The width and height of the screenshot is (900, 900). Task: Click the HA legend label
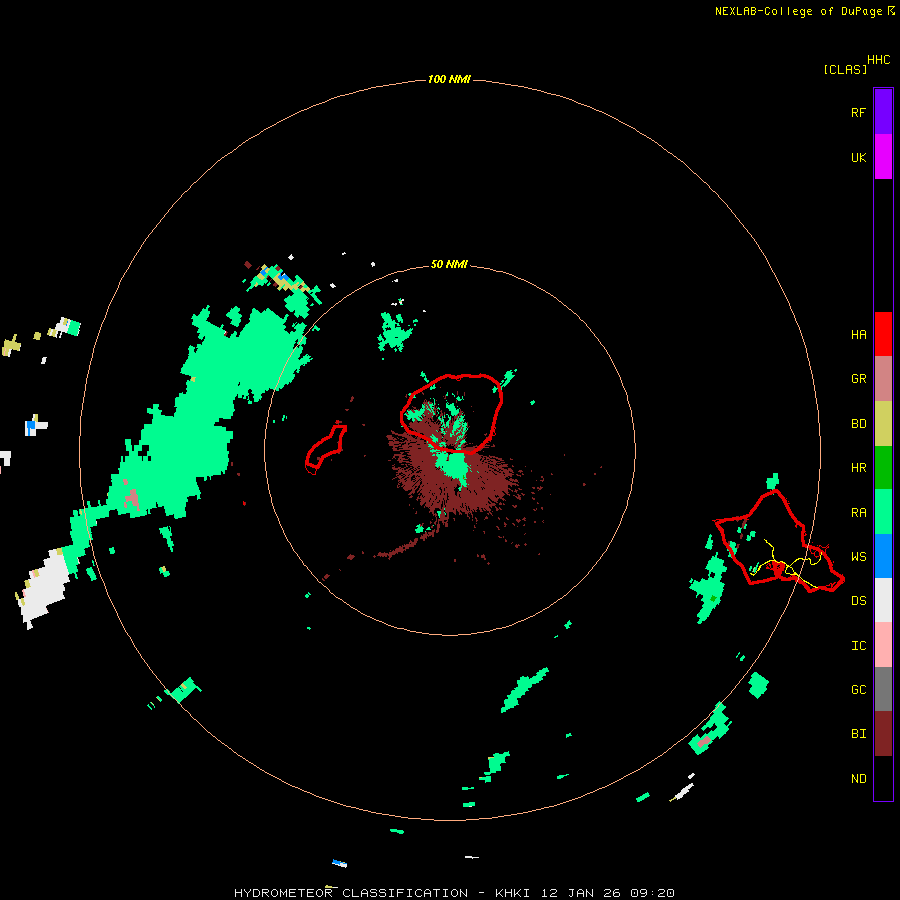pyautogui.click(x=858, y=335)
